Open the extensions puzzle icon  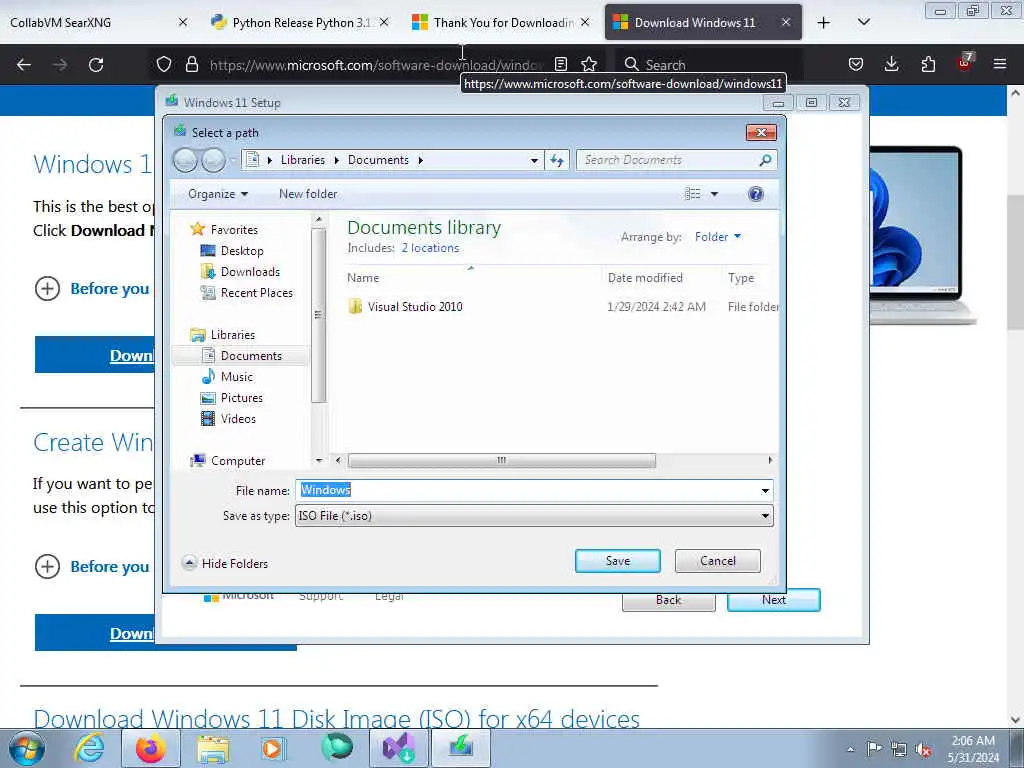[928, 64]
